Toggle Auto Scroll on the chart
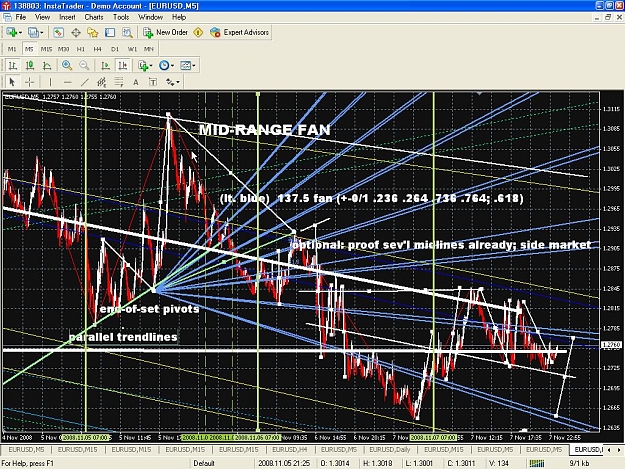 pos(105,65)
